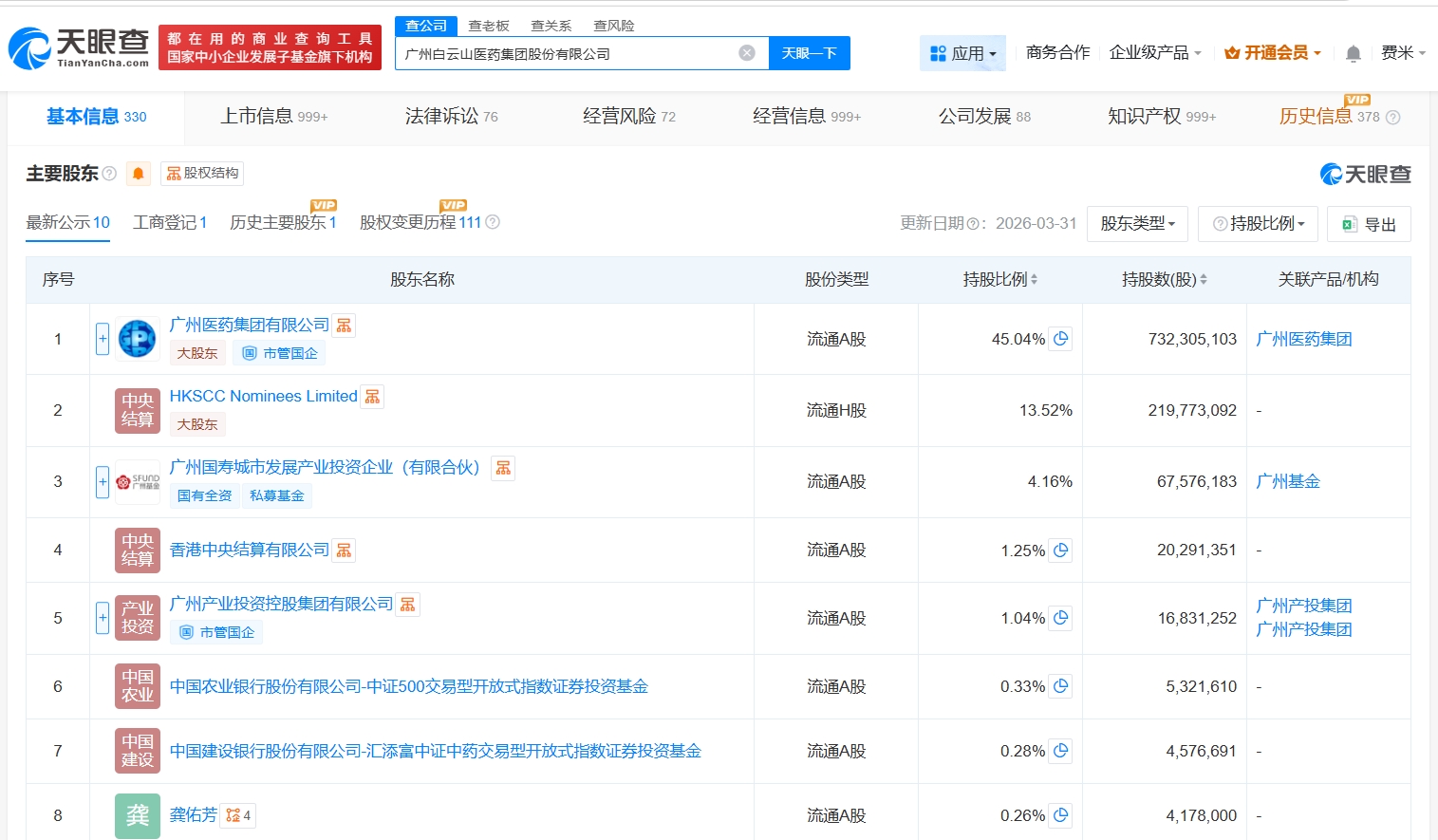The image size is (1438, 840).
Task: Open equity chart icon for 香港中央结算有限公司
Action: coord(345,551)
